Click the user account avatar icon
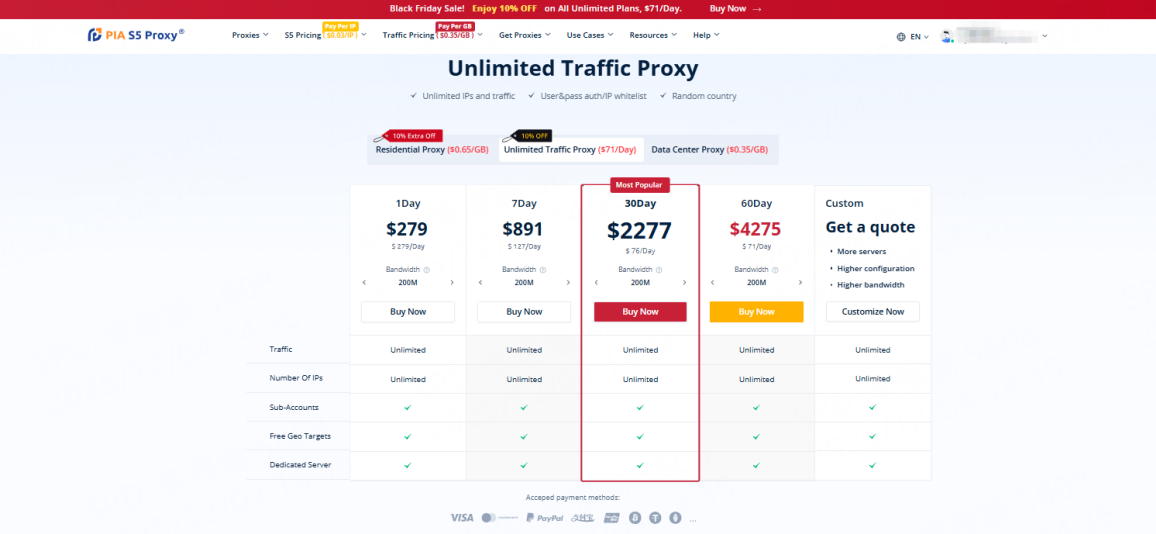 947,36
